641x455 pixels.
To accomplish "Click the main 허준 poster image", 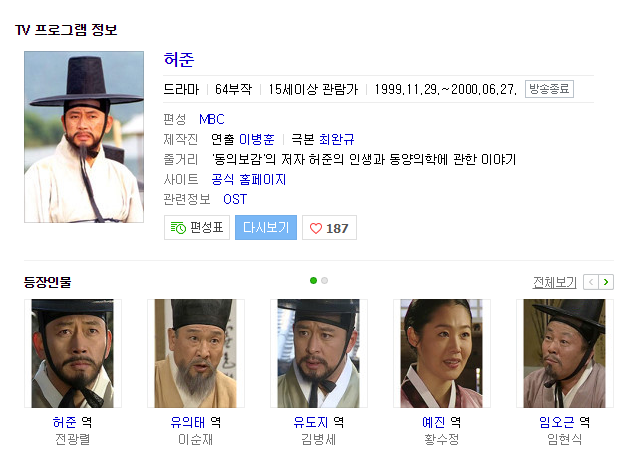I will click(84, 137).
